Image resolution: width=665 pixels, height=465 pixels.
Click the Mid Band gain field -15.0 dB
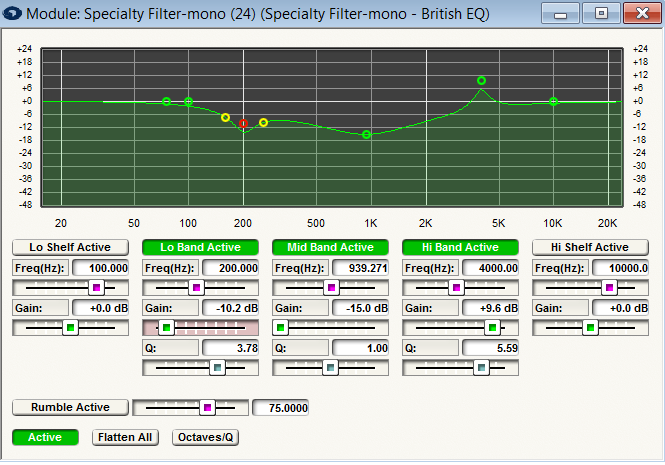pyautogui.click(x=360, y=308)
